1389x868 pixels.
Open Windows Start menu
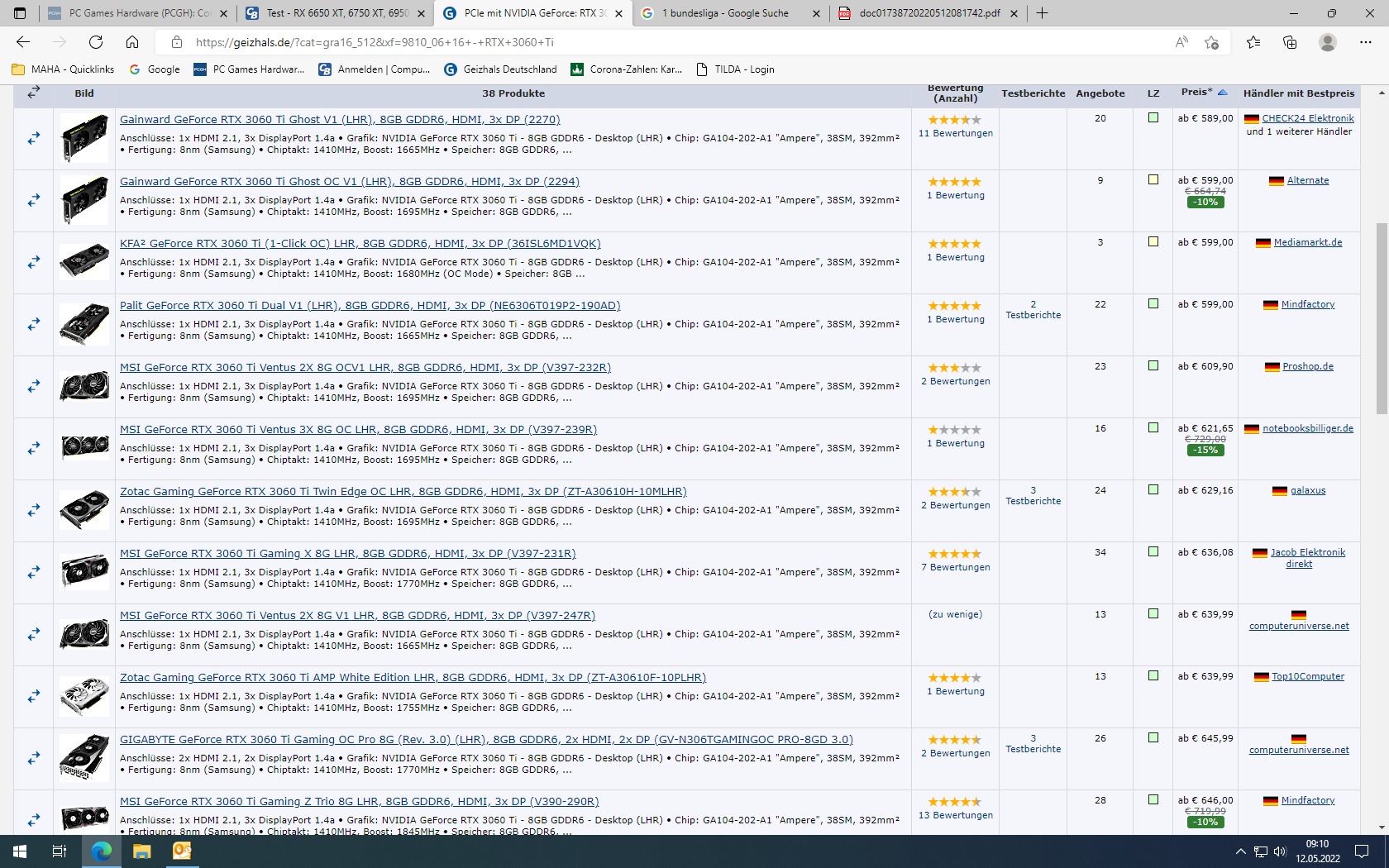20,851
